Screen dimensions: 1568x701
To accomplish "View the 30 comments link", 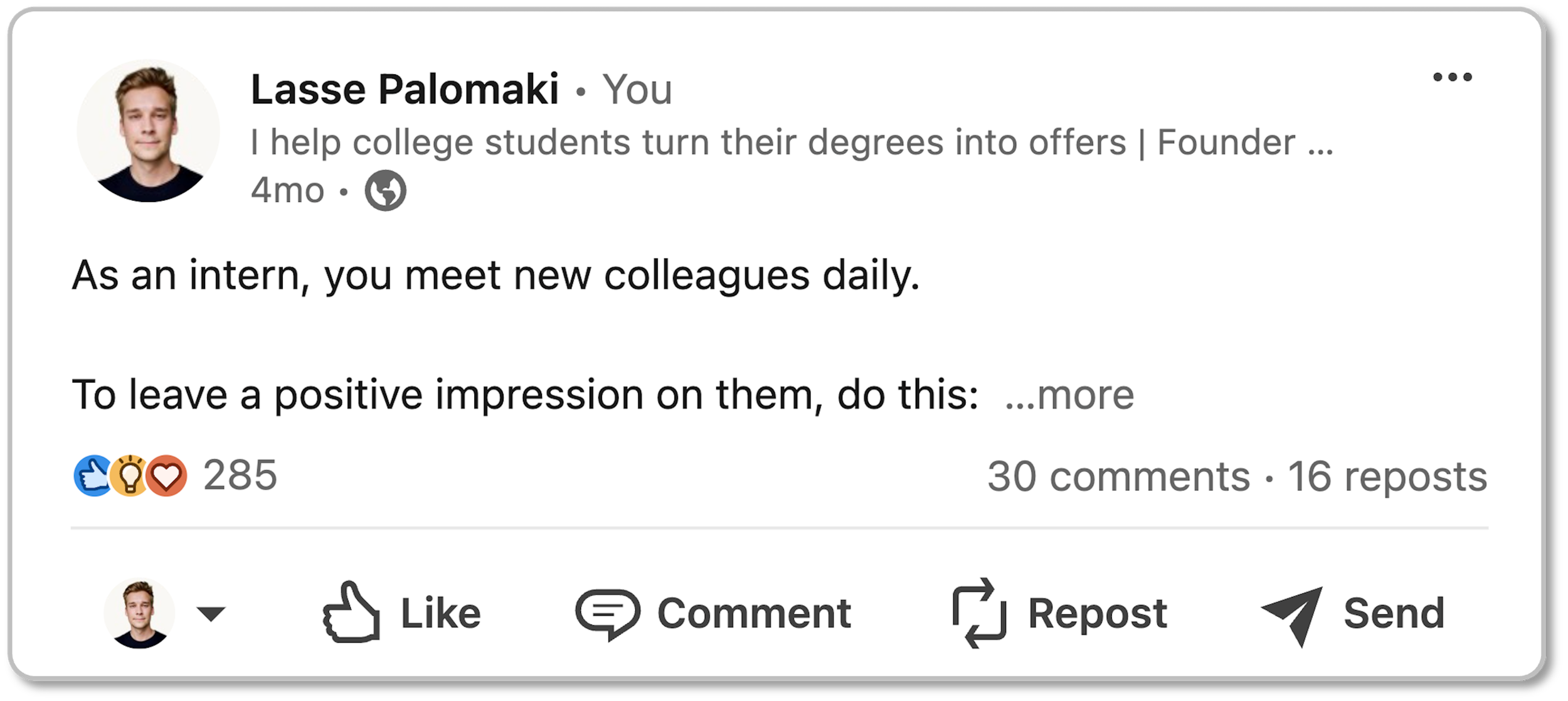I will pyautogui.click(x=1118, y=476).
